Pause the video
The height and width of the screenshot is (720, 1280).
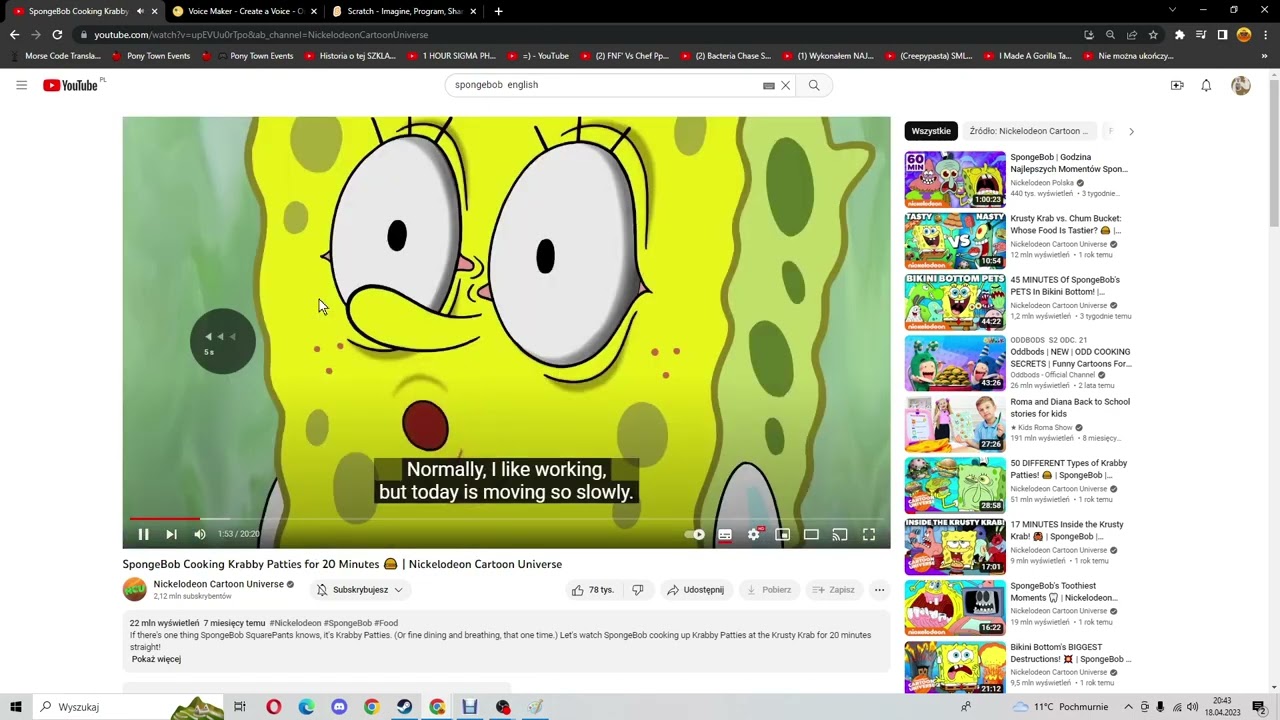[x=143, y=534]
